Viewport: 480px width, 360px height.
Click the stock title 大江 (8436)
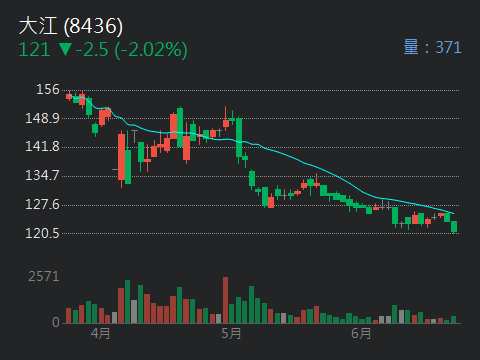click(71, 26)
